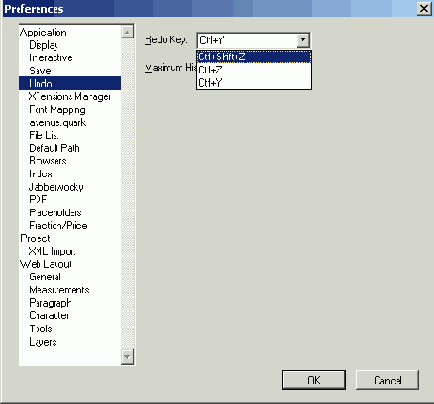Screen dimensions: 434x404
Task: Click the Cancel button
Action: coord(387,380)
